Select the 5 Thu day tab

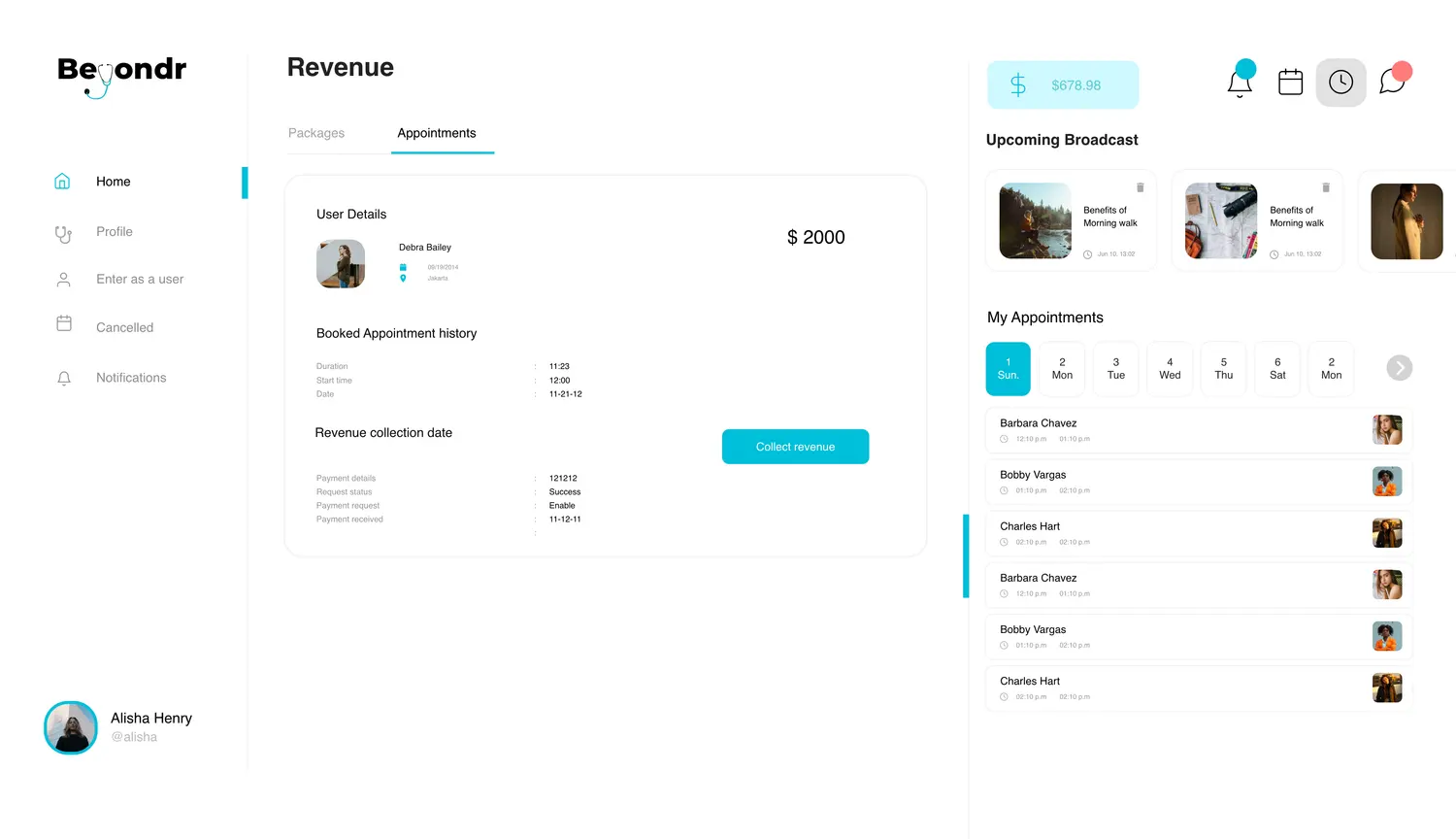point(1224,369)
